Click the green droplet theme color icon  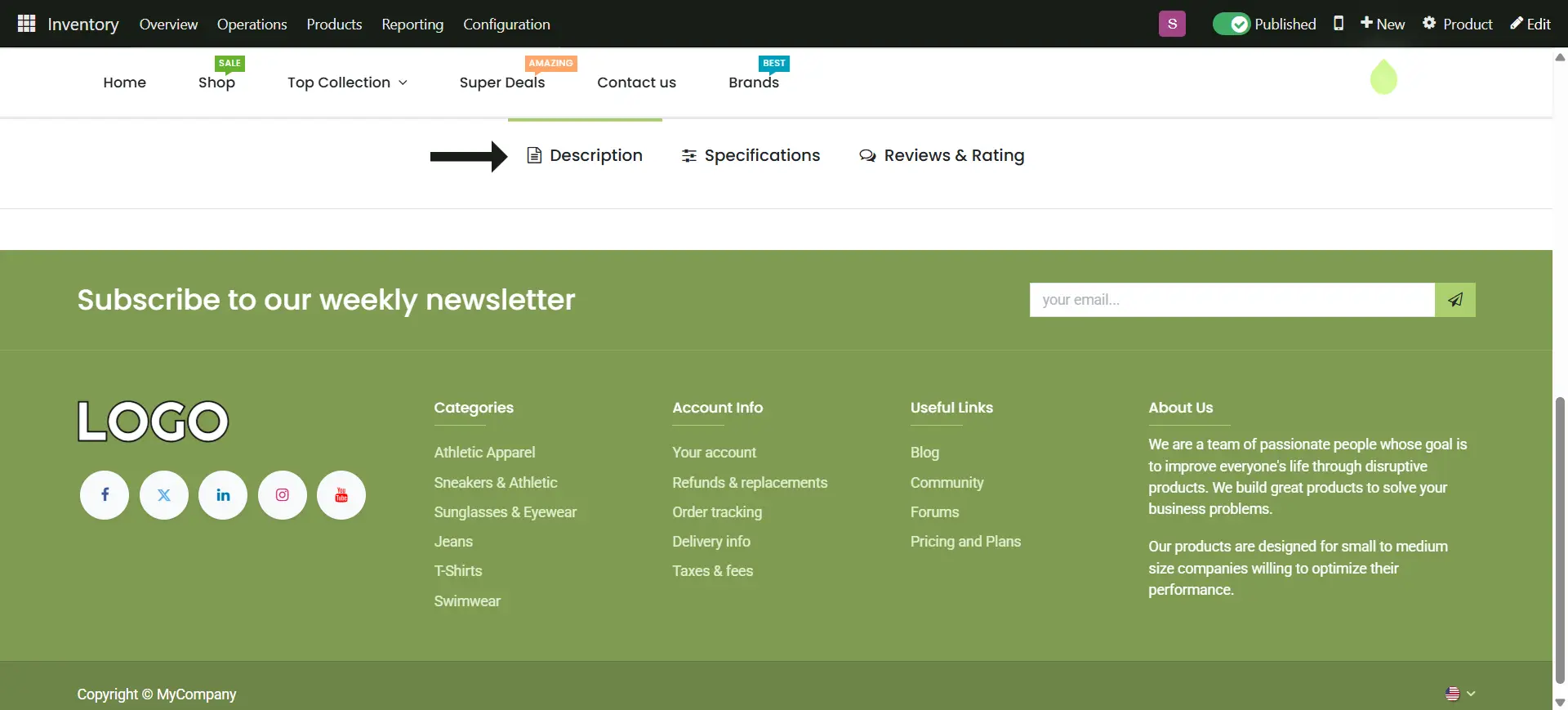(1383, 78)
